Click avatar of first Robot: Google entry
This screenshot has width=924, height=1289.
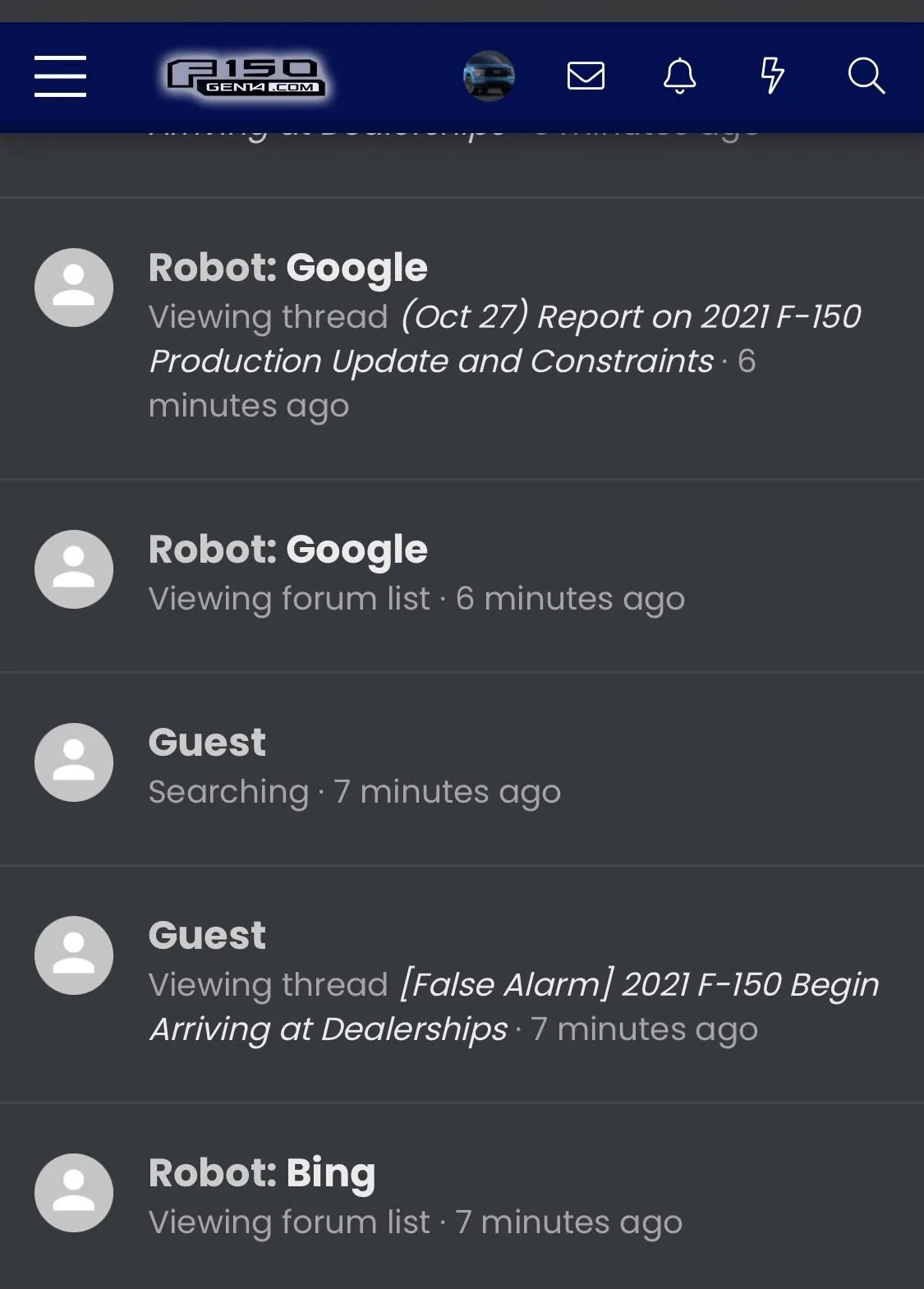pos(74,288)
